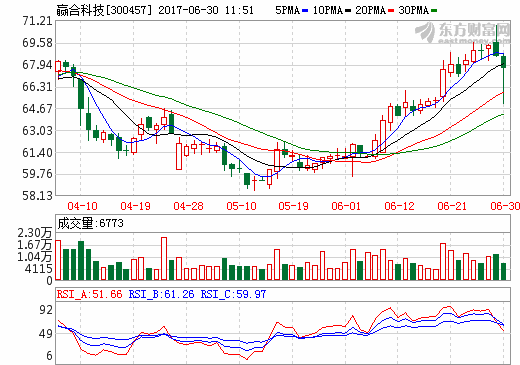Click the 4115 volume axis label
Viewport: 520px width, 365px height.
pyautogui.click(x=39, y=269)
